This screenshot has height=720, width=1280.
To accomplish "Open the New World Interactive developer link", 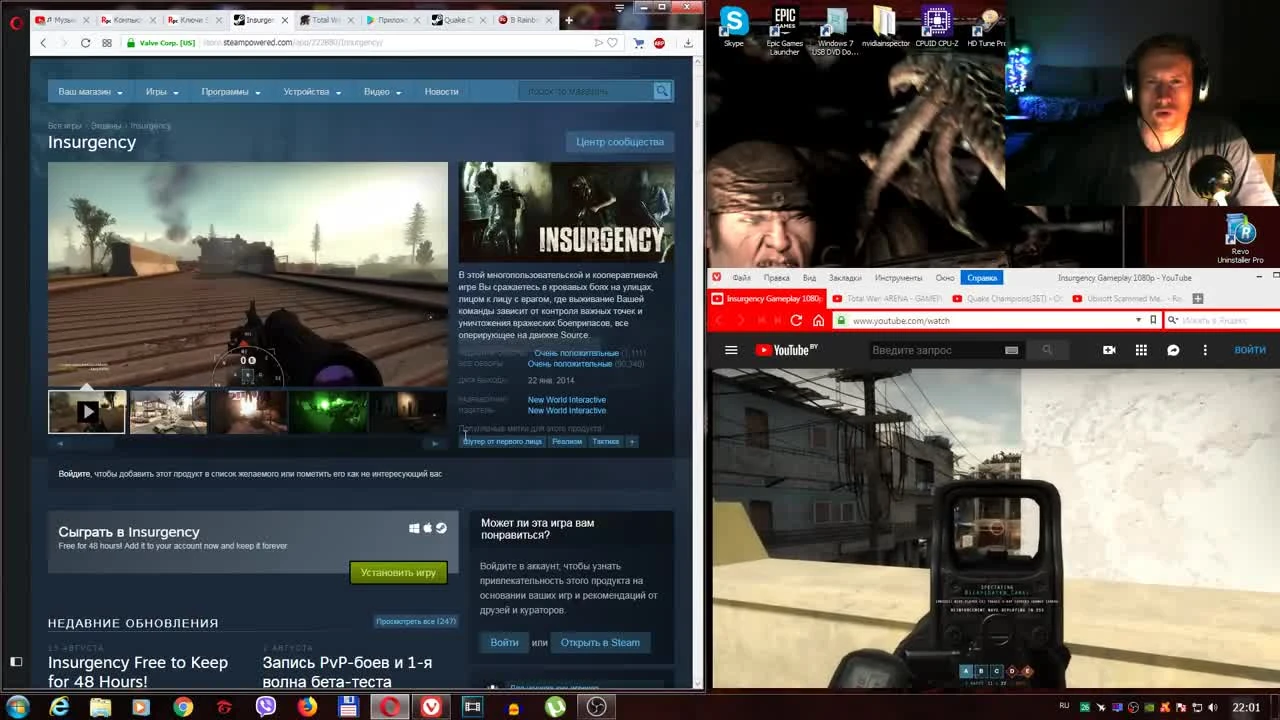I will 567,400.
